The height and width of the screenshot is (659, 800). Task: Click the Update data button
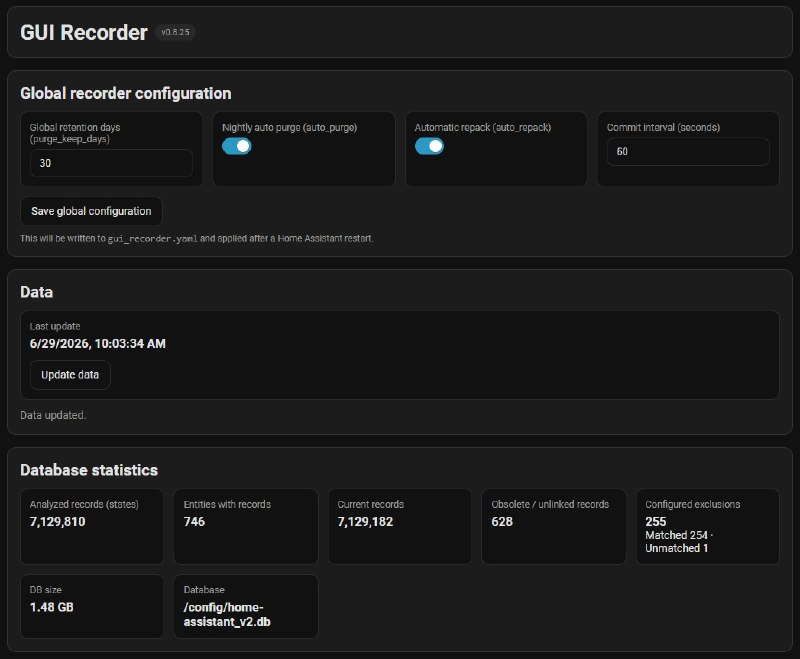(70, 375)
